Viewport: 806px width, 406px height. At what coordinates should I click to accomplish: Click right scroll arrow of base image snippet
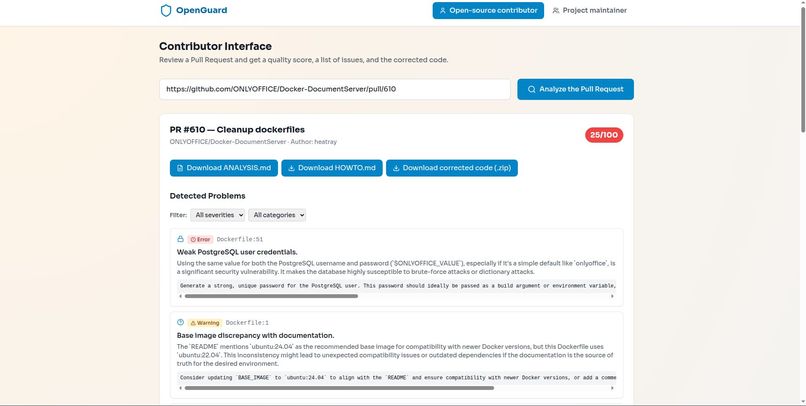click(612, 388)
